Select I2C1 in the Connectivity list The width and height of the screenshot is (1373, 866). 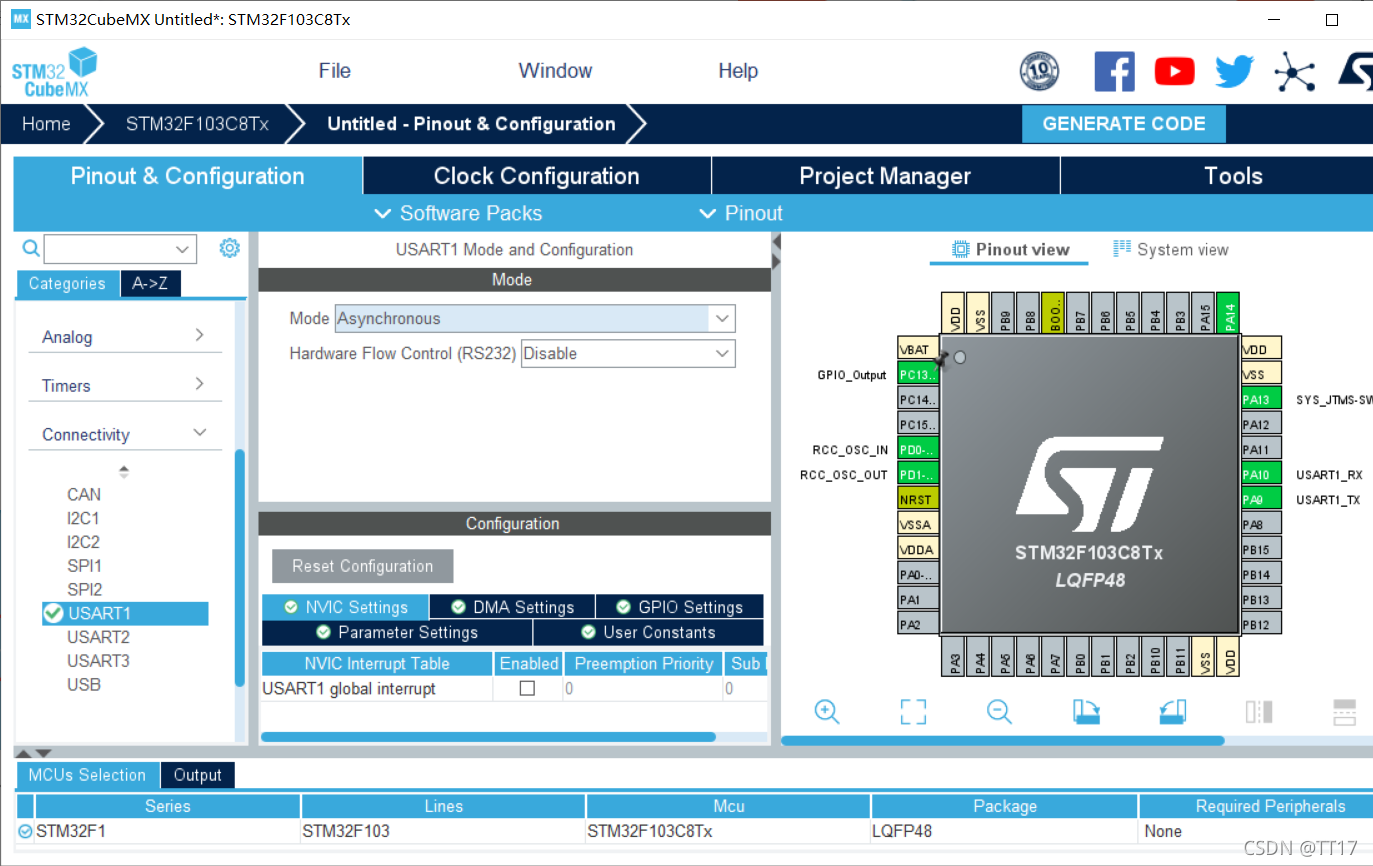[x=83, y=518]
